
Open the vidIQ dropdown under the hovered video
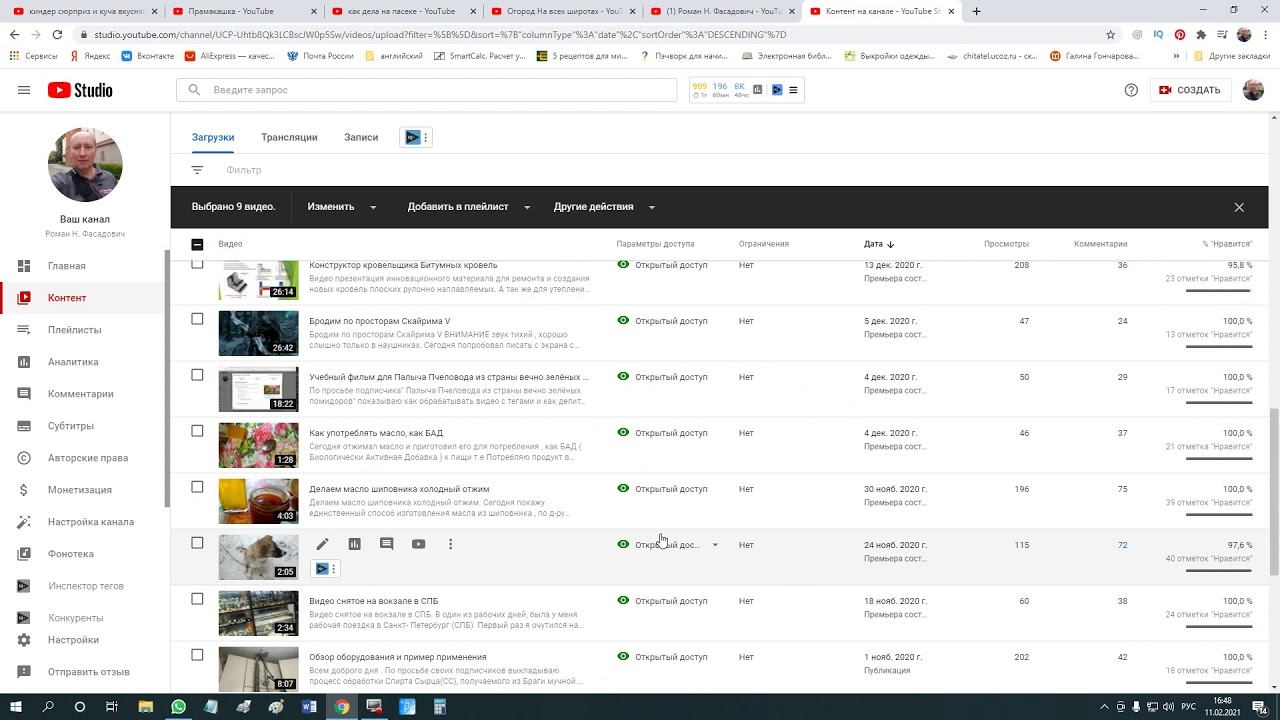325,569
